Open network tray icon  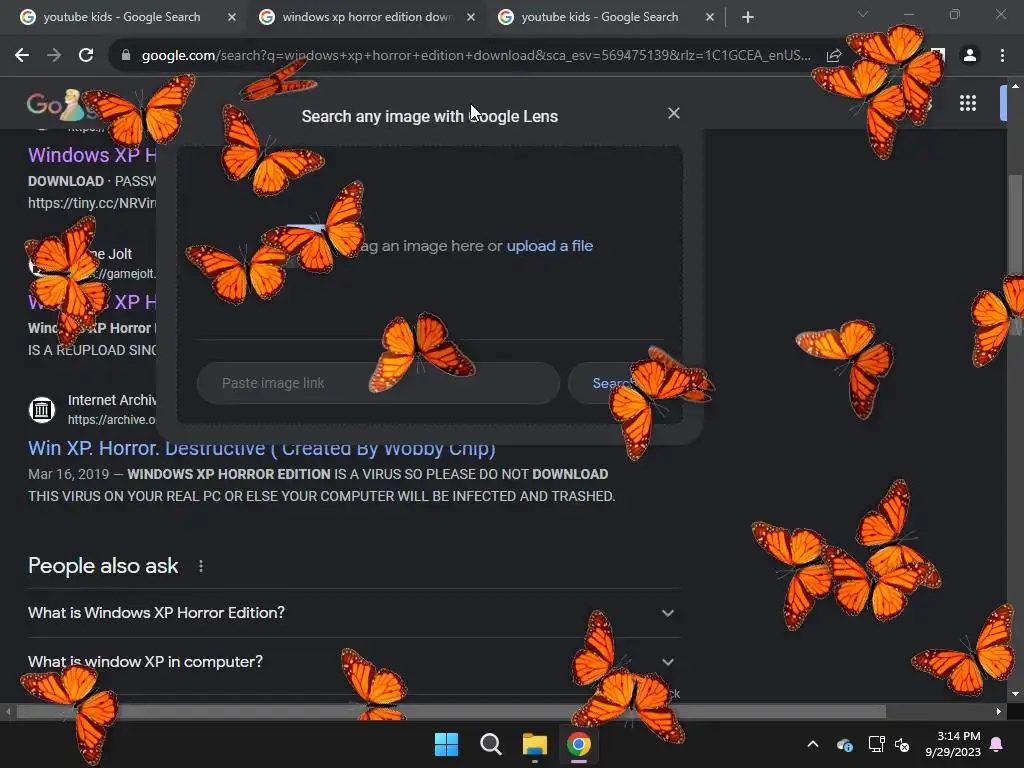tap(876, 744)
